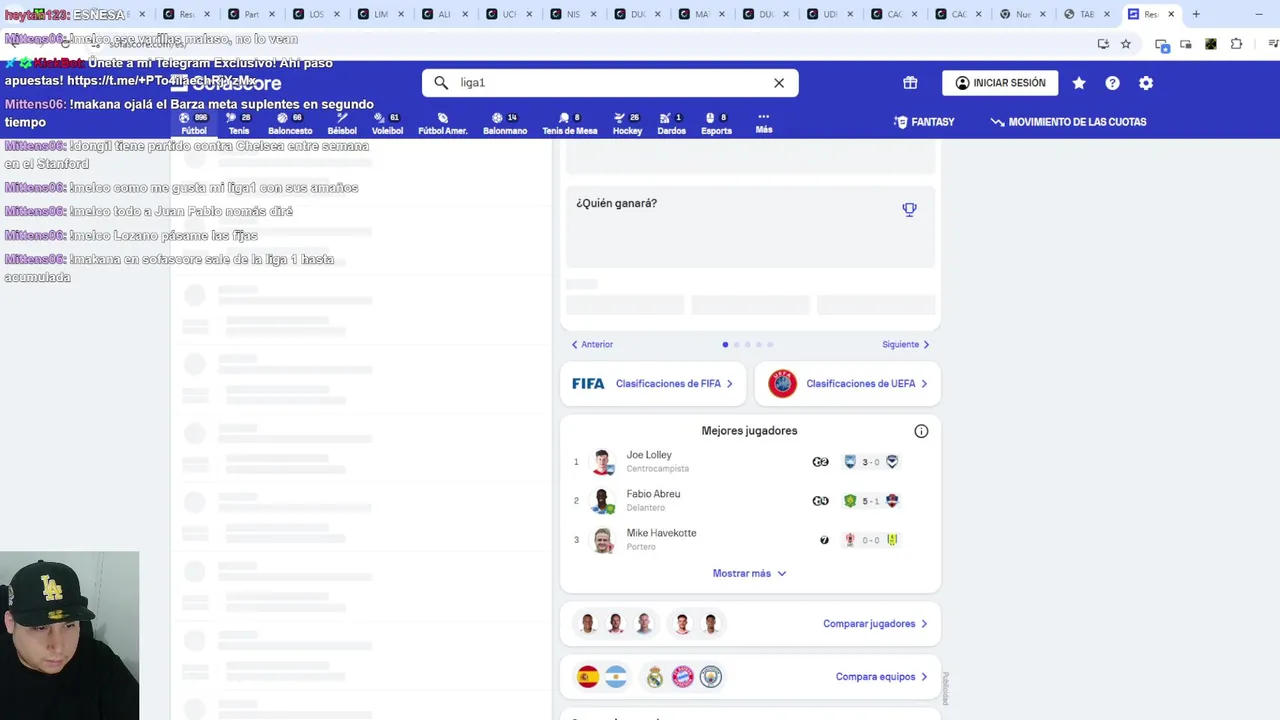Click the name Fabio Abreu
1280x720 pixels.
pos(653,494)
